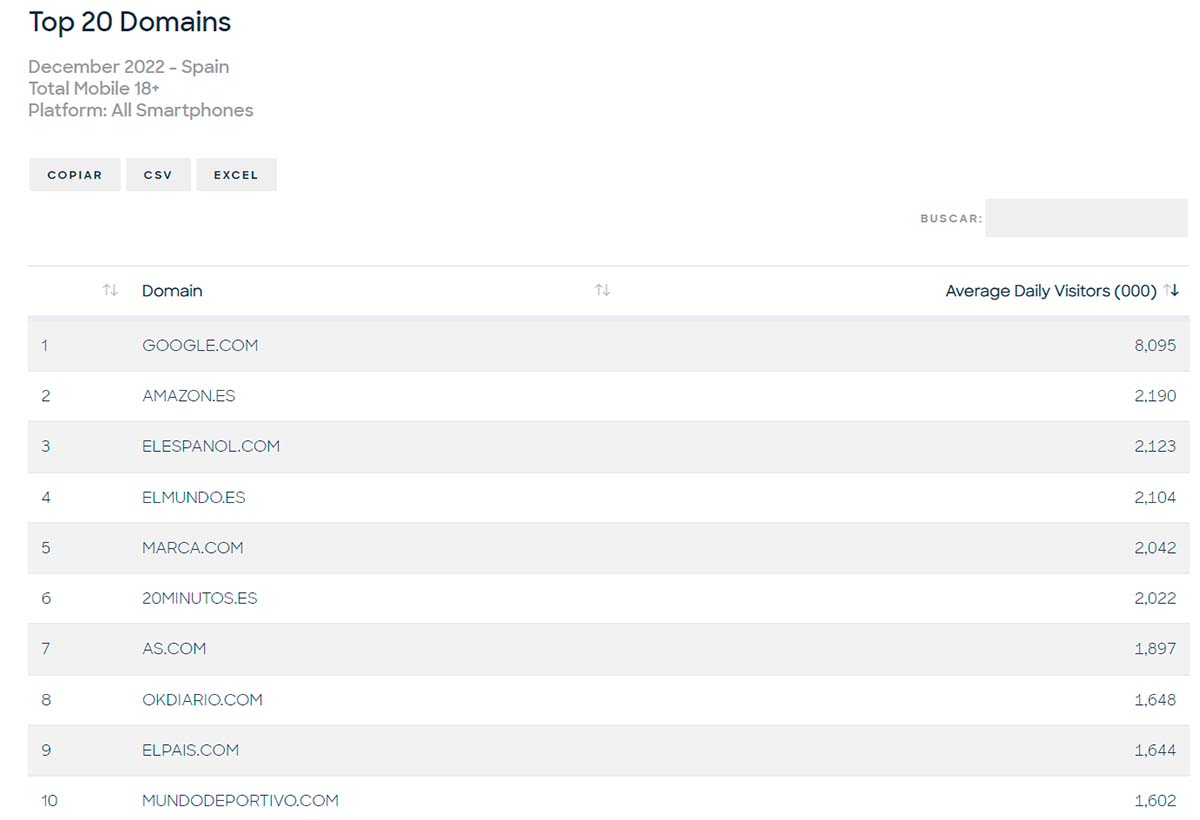Export table using the CSV button

[x=158, y=175]
